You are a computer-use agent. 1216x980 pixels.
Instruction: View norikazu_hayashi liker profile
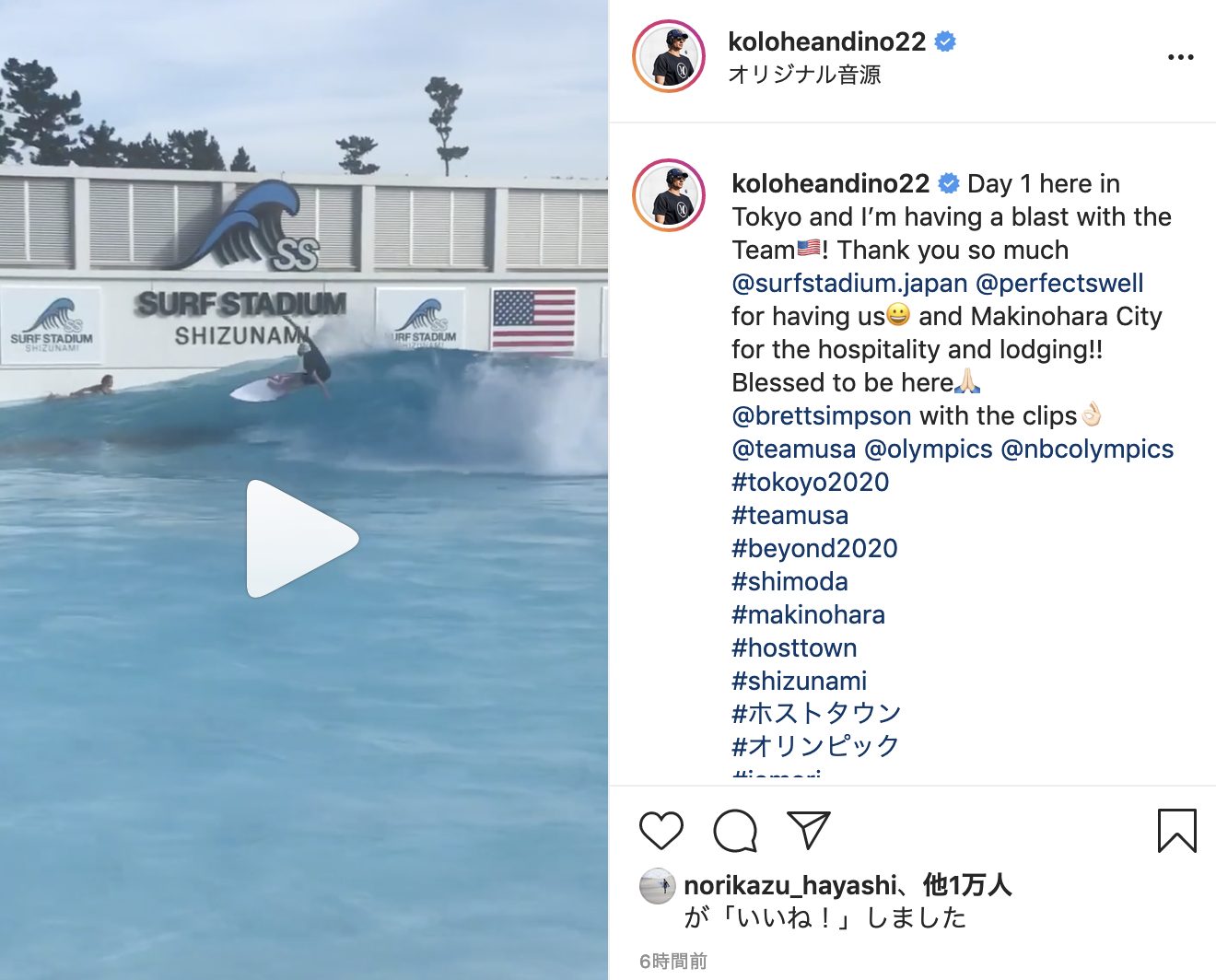pyautogui.click(x=789, y=885)
